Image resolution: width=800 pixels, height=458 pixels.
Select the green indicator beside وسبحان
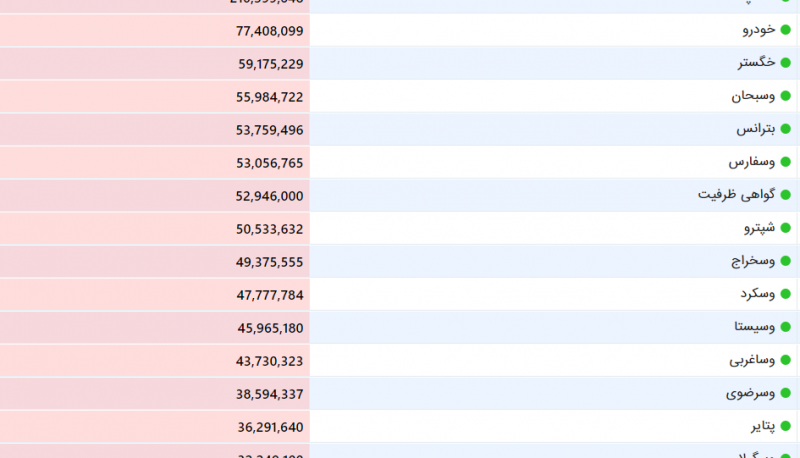coord(786,96)
